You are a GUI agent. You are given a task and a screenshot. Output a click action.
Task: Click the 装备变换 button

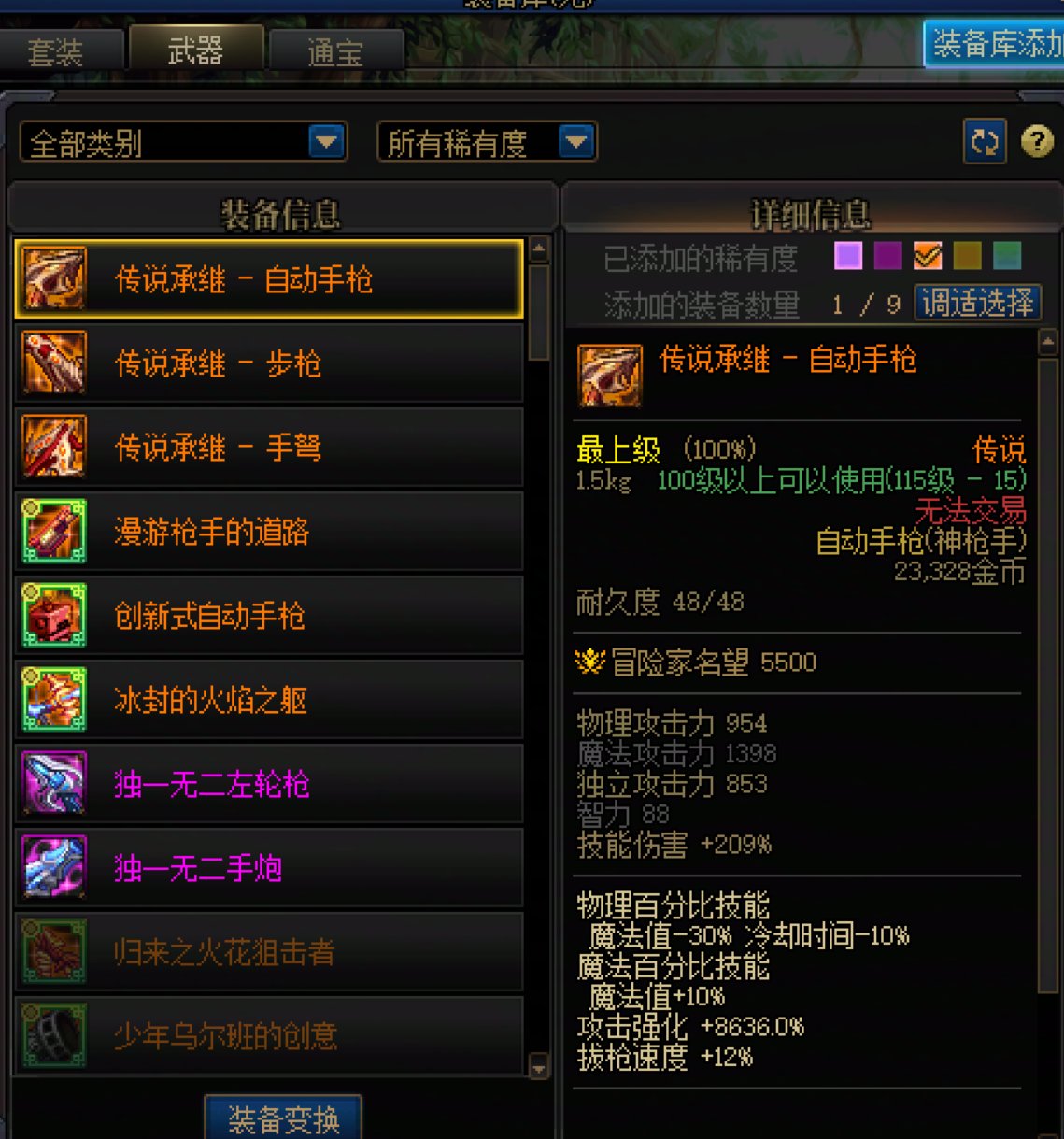pyautogui.click(x=283, y=1118)
